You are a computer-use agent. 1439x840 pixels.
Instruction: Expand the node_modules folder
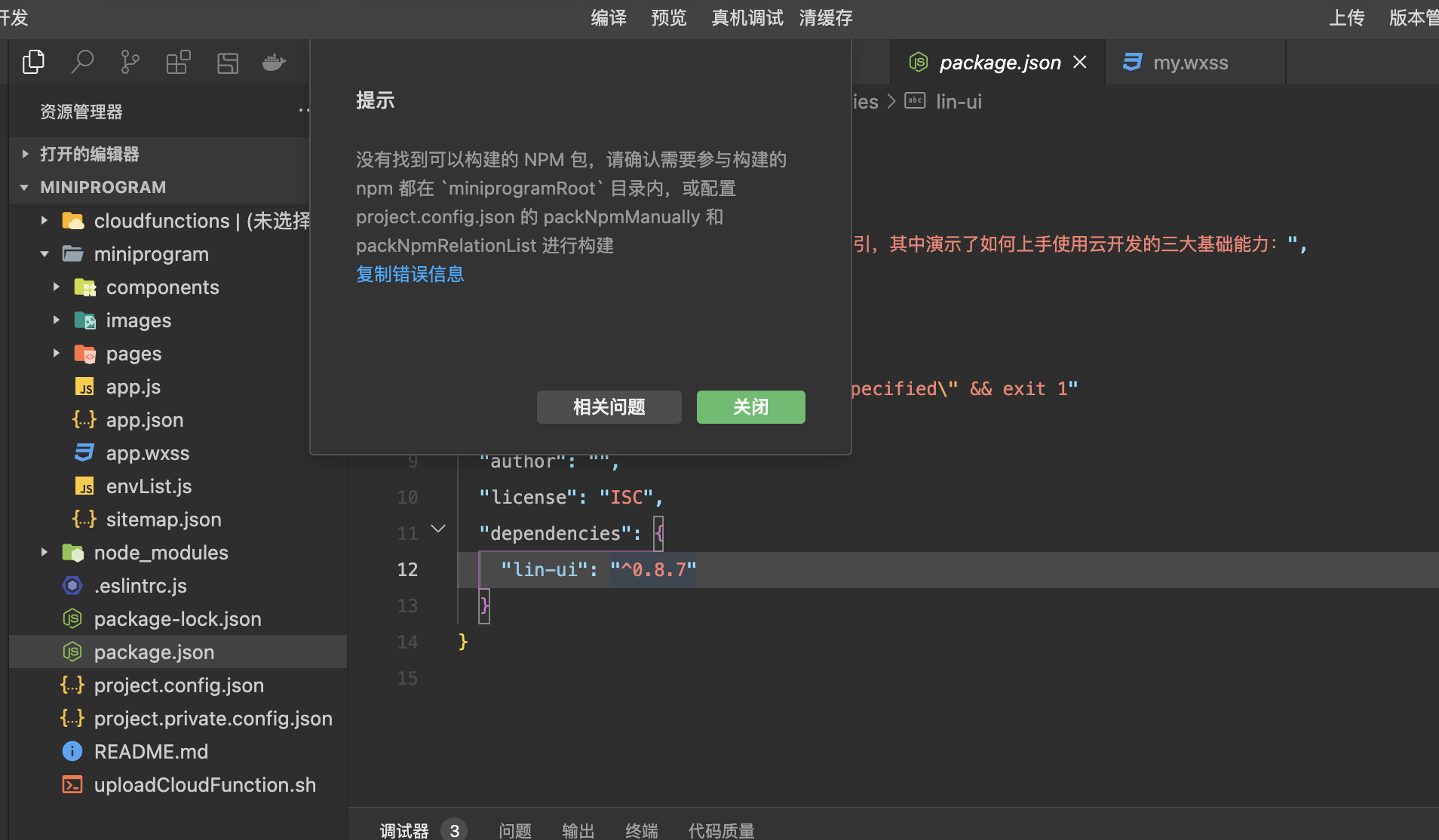coord(43,552)
